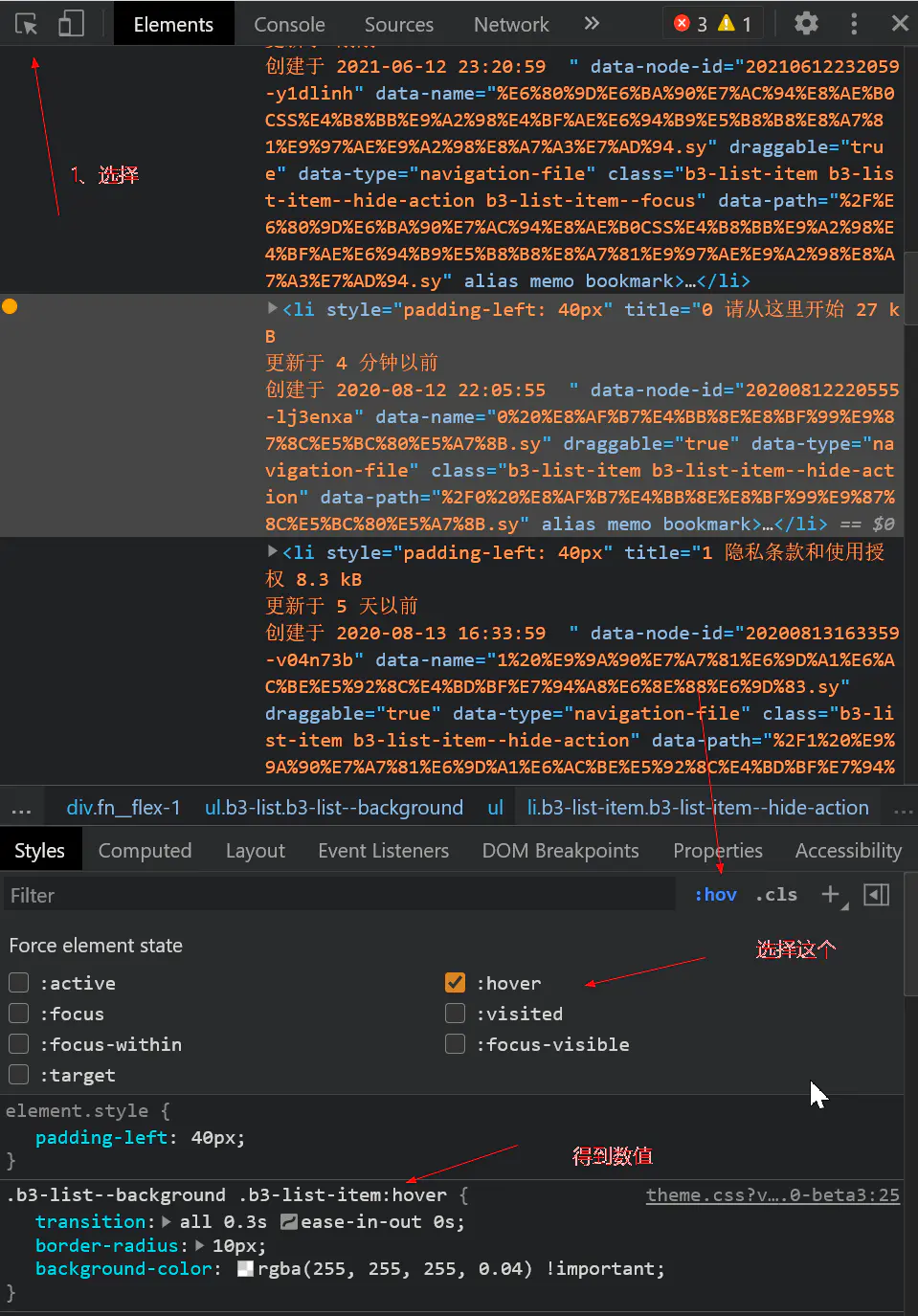Screen dimensions: 918x1316
Task: Enable the :active state checkbox
Action: [19, 983]
